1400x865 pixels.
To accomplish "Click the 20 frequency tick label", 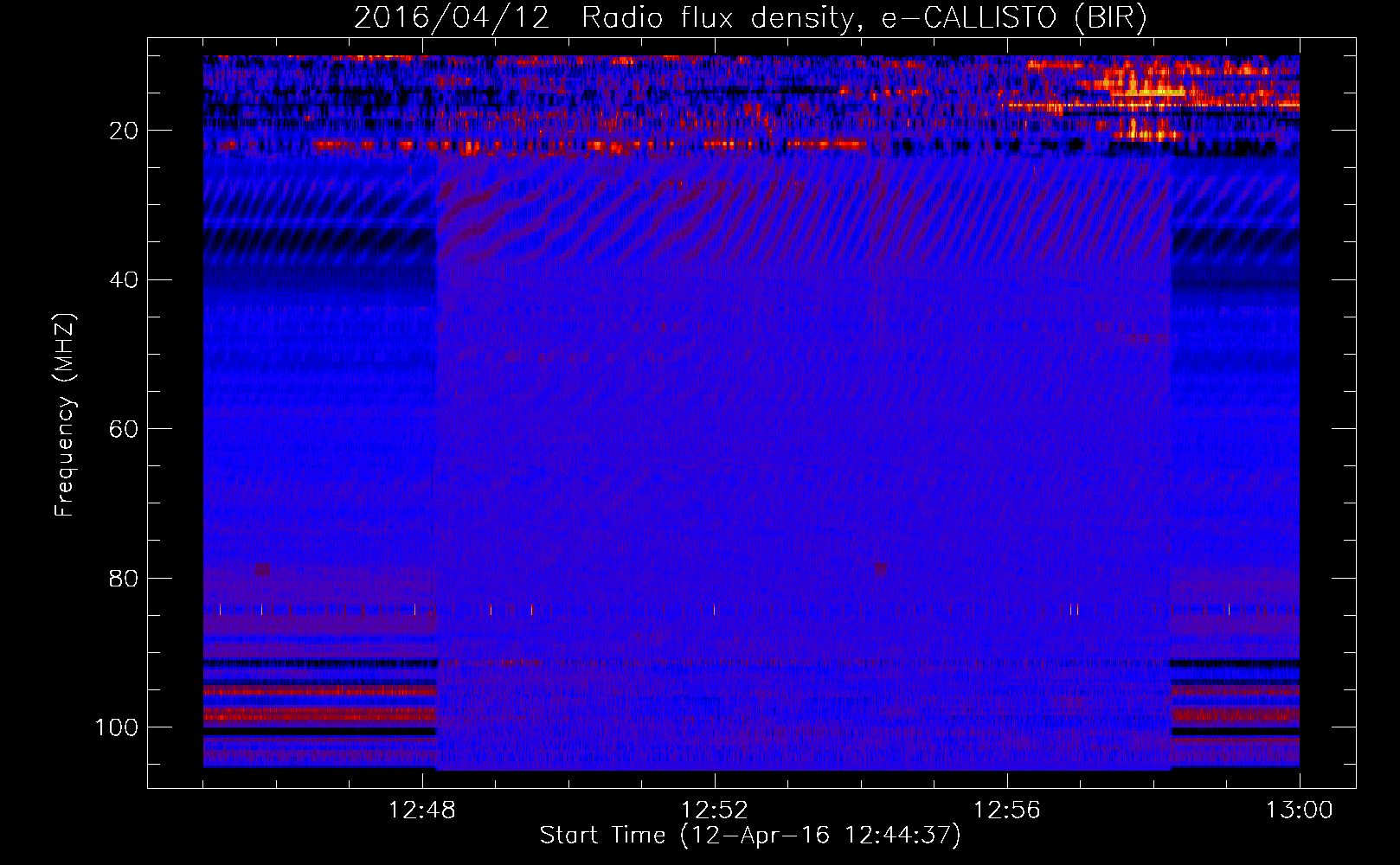I will [125, 131].
